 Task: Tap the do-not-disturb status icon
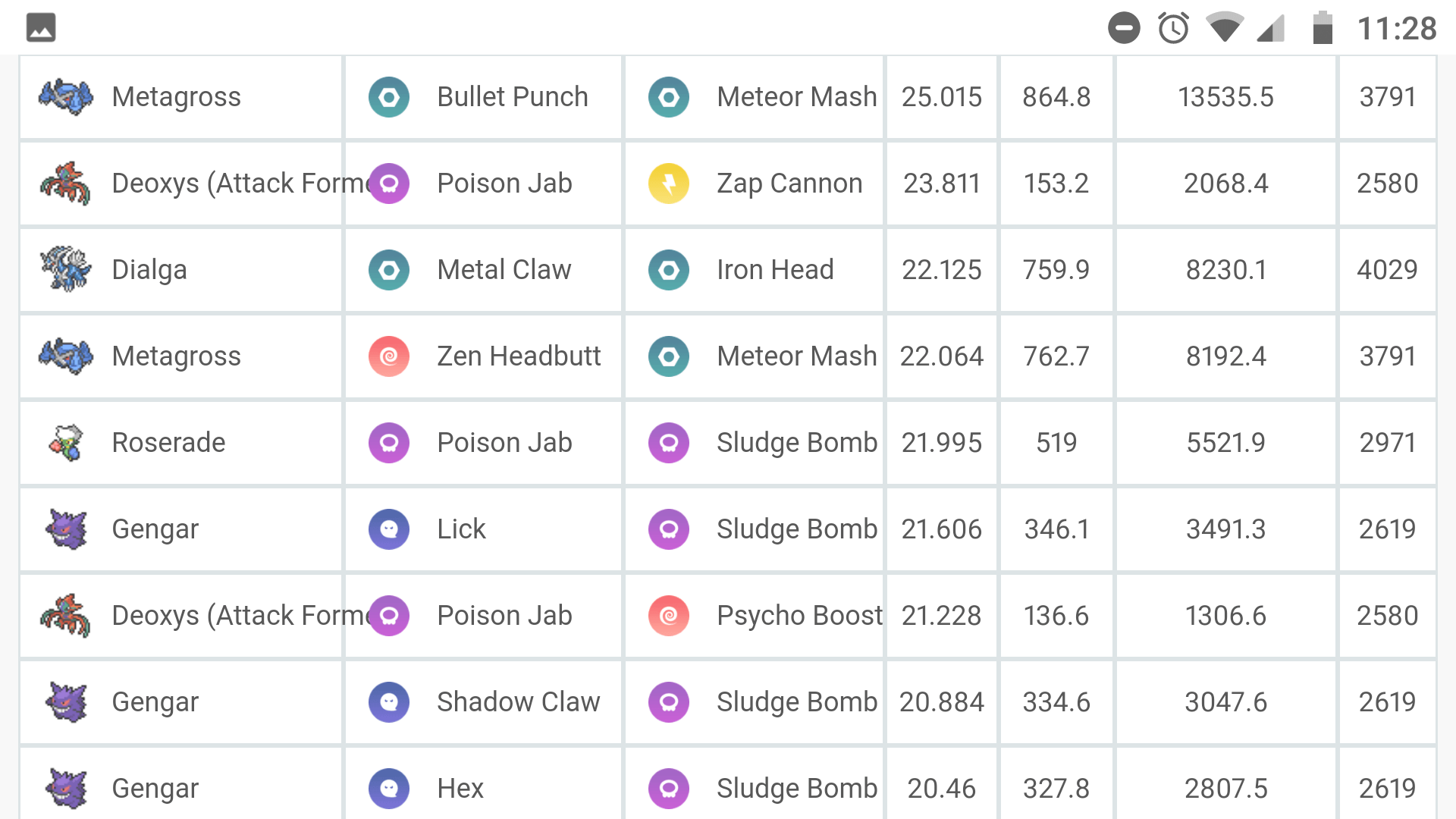click(1124, 28)
